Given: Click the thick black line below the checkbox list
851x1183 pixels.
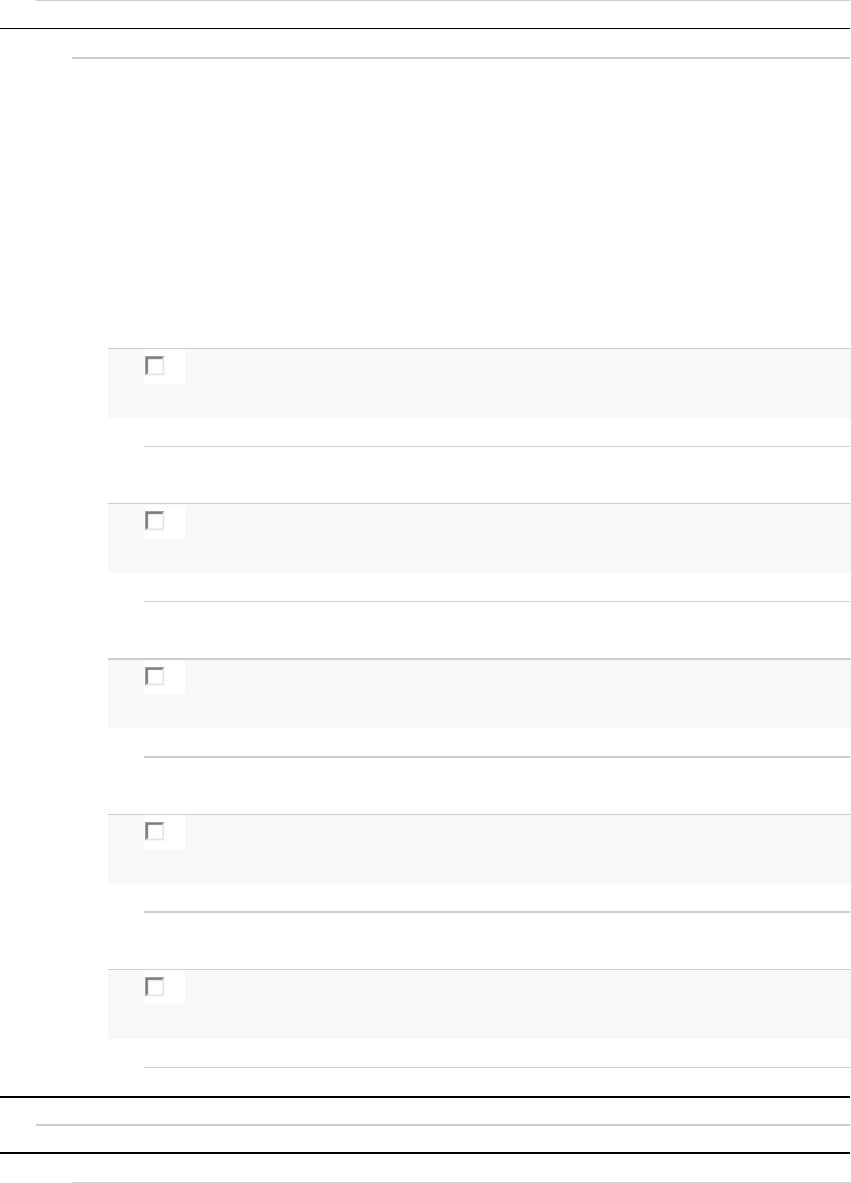Looking at the screenshot, I should pyautogui.click(x=425, y=1097).
